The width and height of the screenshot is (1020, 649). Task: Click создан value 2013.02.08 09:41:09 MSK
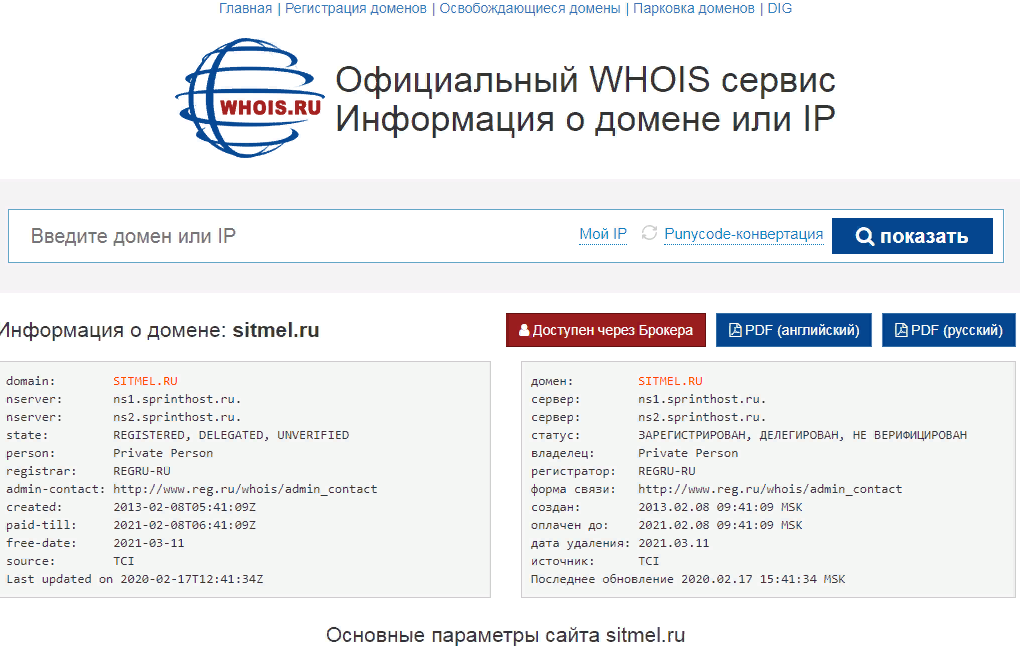[720, 507]
